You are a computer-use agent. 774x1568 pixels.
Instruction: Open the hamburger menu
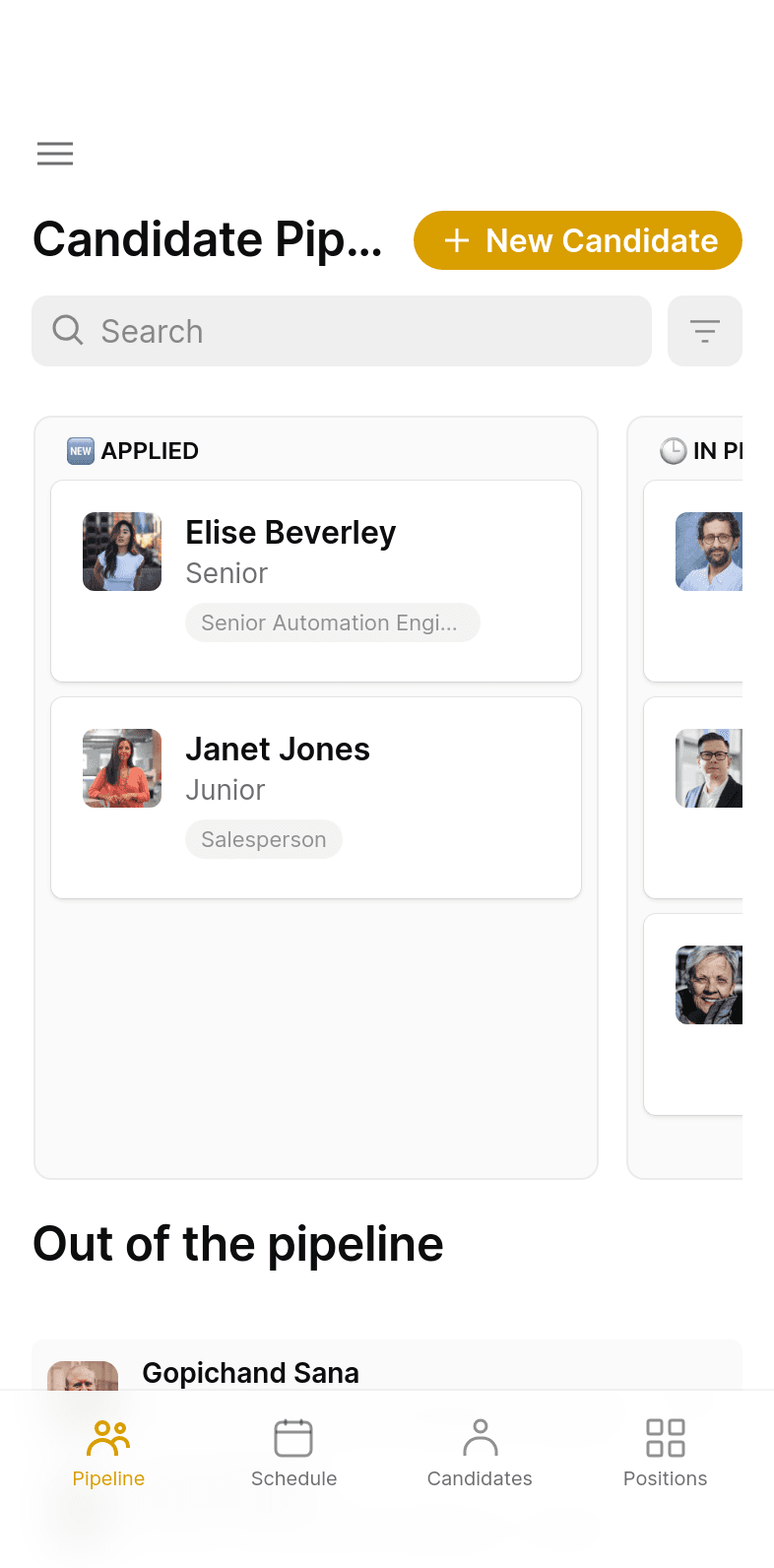tap(55, 154)
